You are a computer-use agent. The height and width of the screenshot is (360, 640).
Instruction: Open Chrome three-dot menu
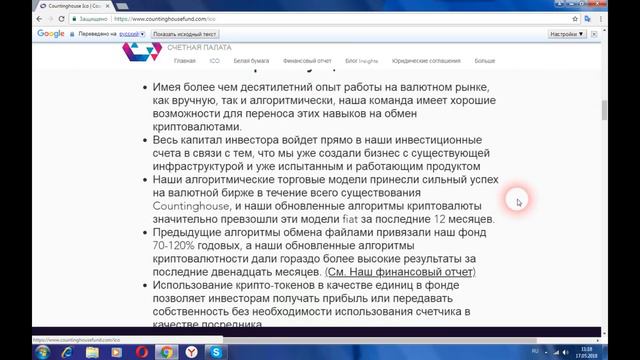coord(601,19)
